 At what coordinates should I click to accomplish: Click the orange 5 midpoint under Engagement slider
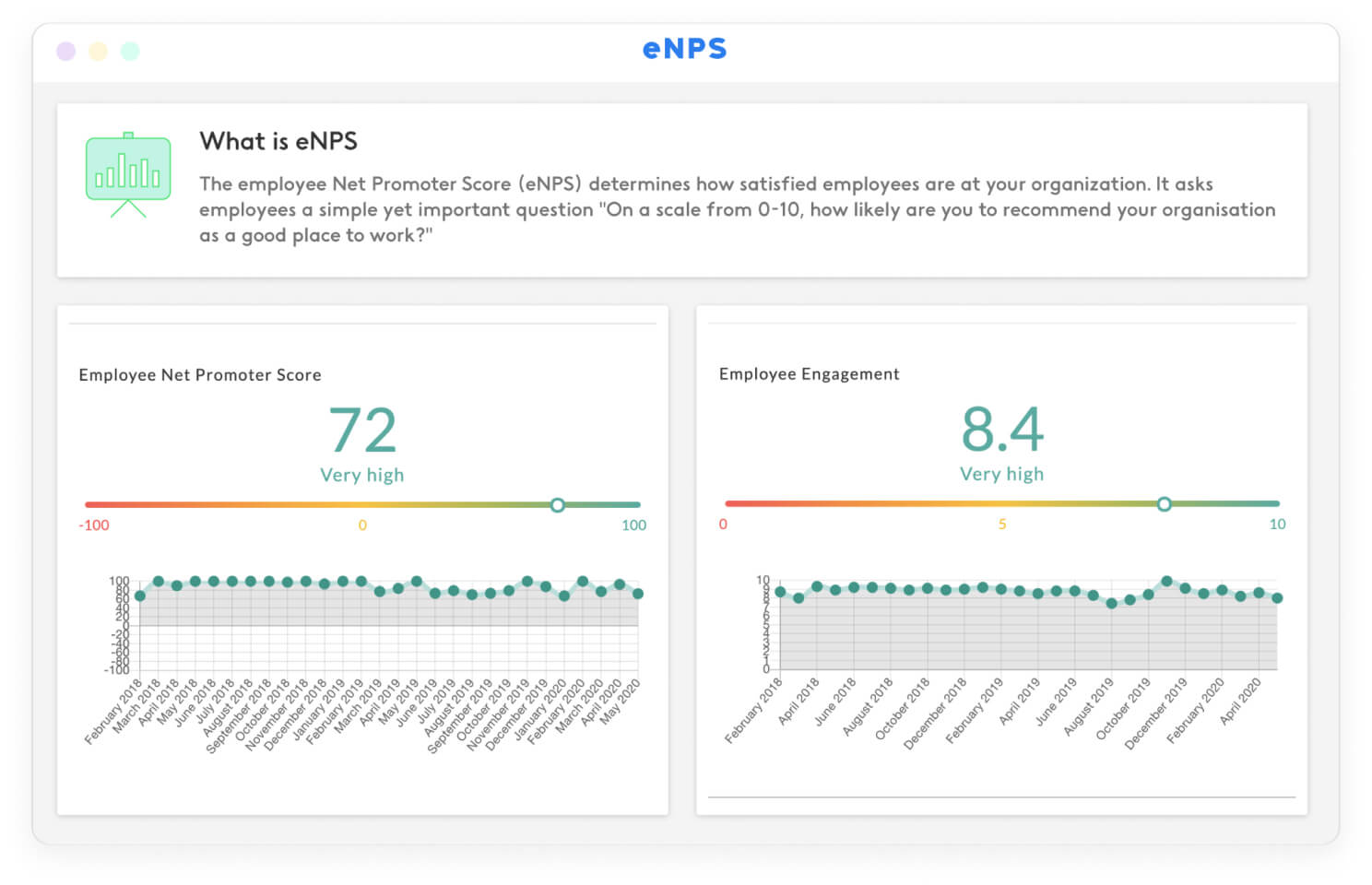(1002, 525)
